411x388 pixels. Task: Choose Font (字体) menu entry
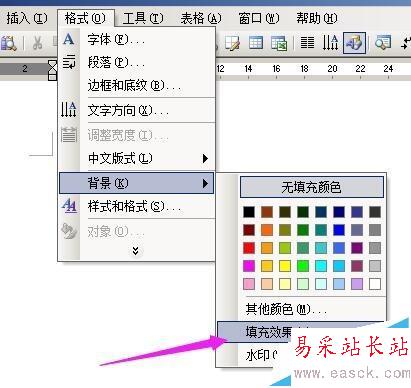point(137,40)
